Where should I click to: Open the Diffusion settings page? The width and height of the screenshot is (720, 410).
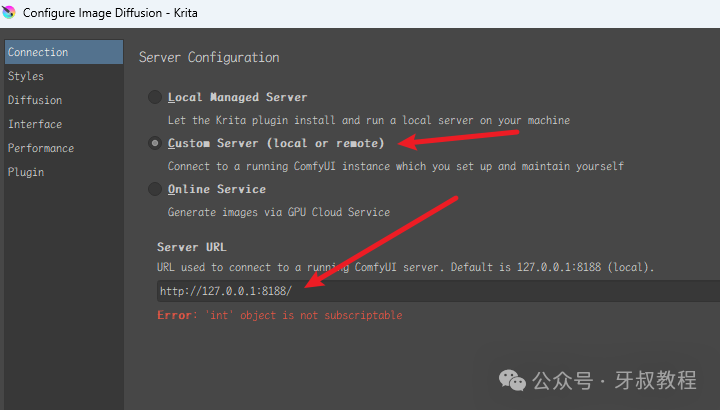[x=64, y=100]
